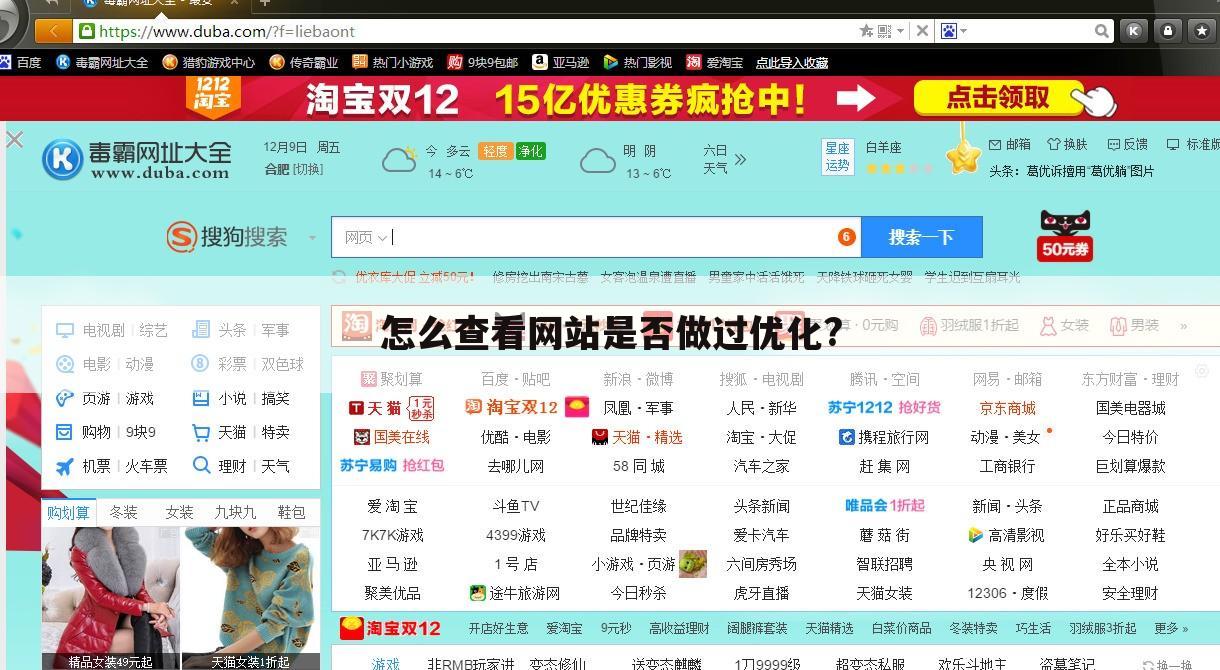Select the 购划算 tab
The width and height of the screenshot is (1220, 670).
[69, 512]
